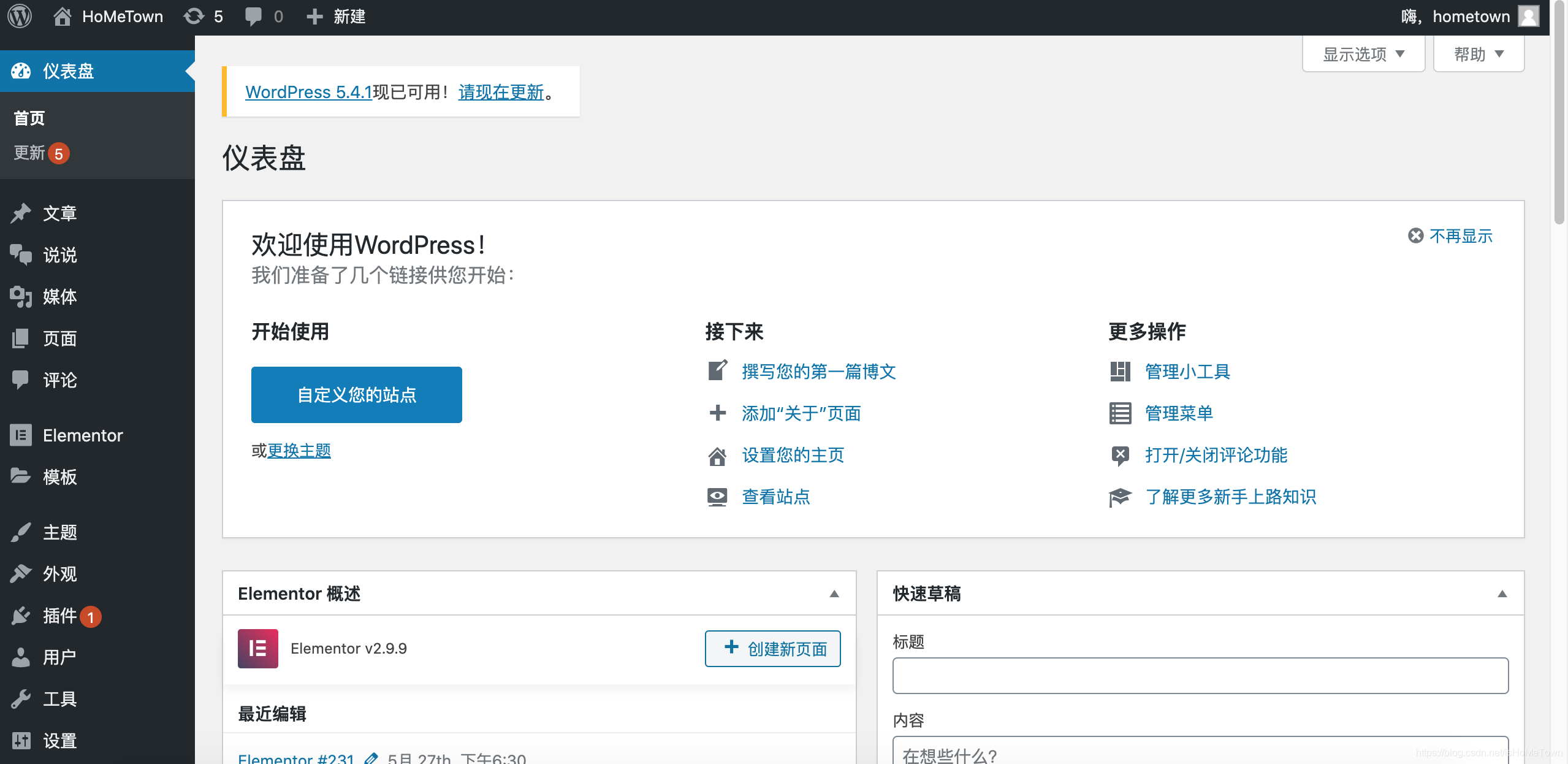
Task: Open 插件 plugins menu in sidebar
Action: coord(59,616)
